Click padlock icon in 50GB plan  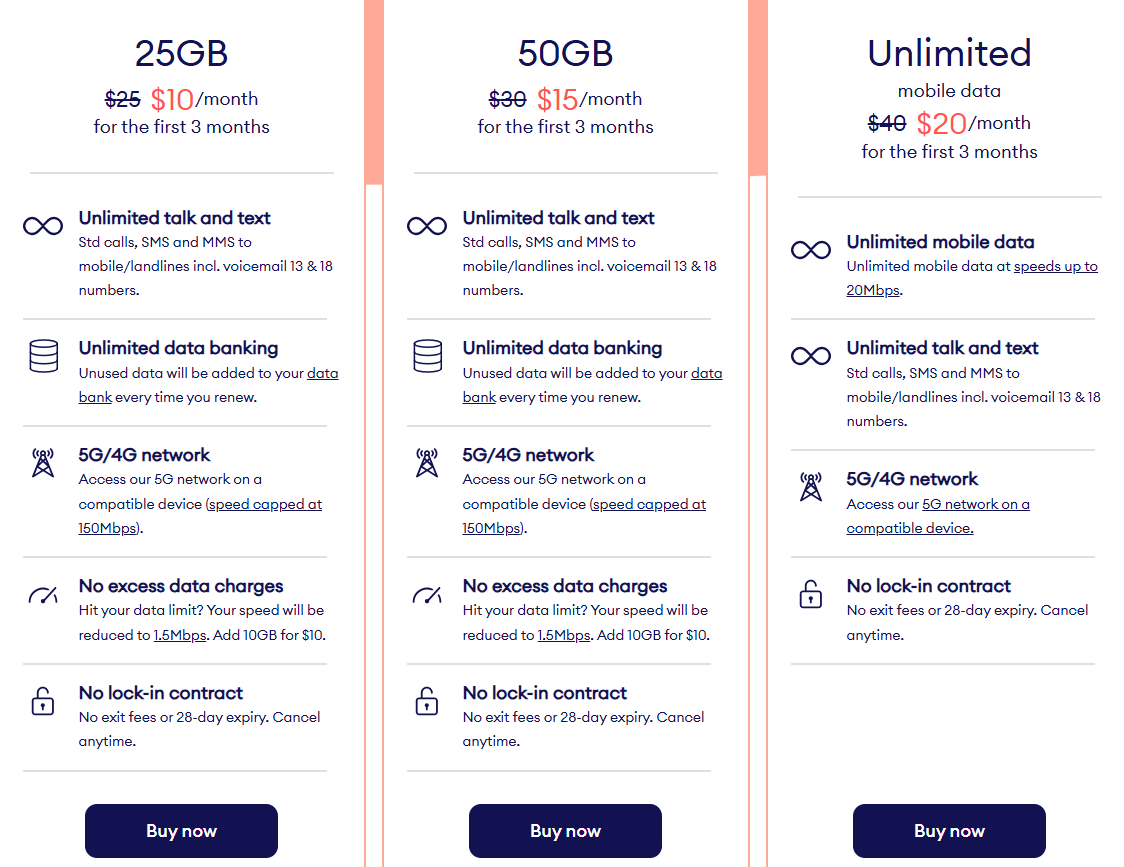click(x=427, y=701)
